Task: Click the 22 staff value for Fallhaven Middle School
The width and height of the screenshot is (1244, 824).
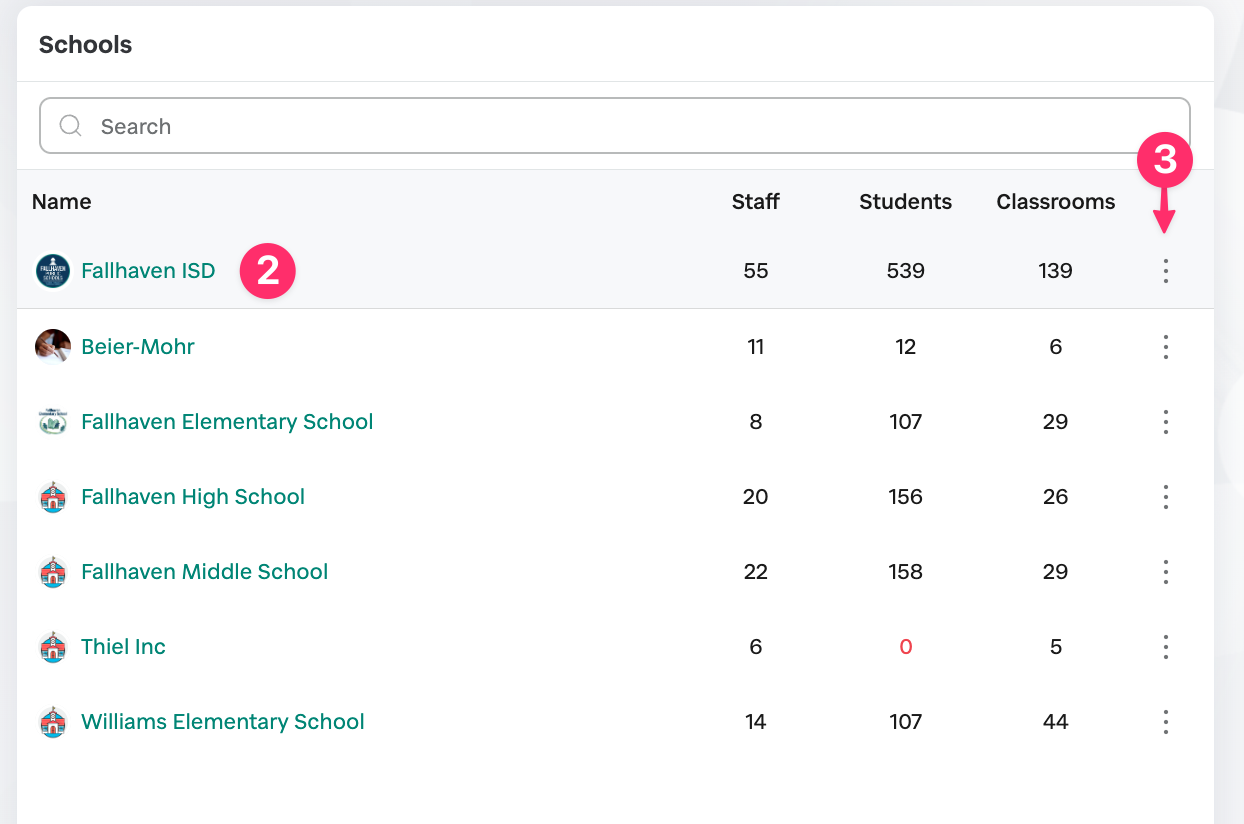Action: (x=756, y=572)
